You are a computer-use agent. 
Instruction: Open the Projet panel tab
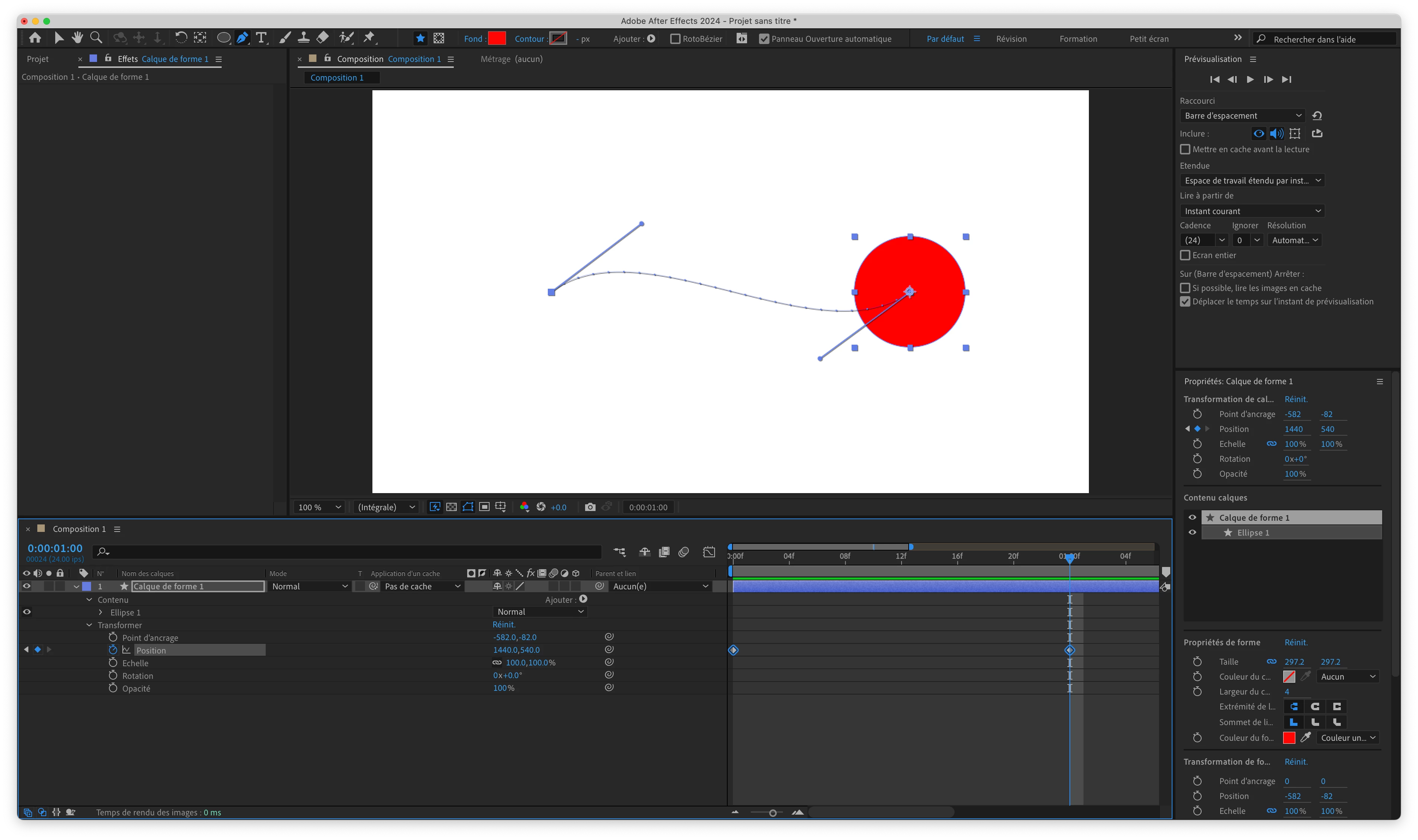38,59
